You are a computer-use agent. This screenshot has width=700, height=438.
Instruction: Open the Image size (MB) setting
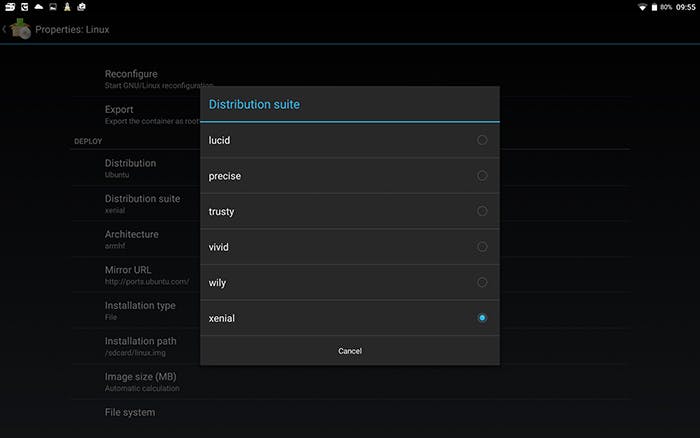[x=141, y=381]
